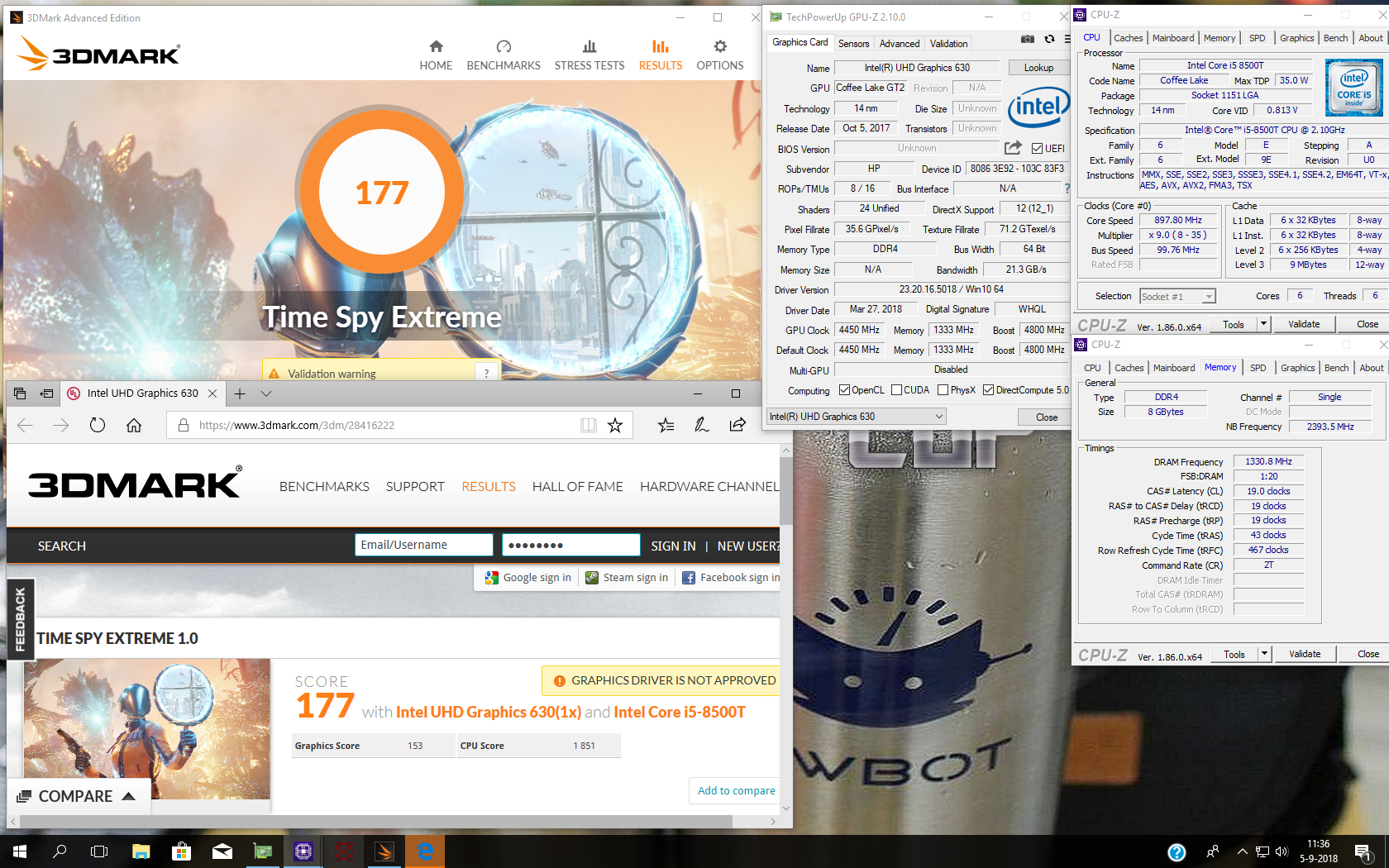Open BENCHMARKS gauge icon in 3DMark
The width and height of the screenshot is (1389, 868).
coord(504,46)
